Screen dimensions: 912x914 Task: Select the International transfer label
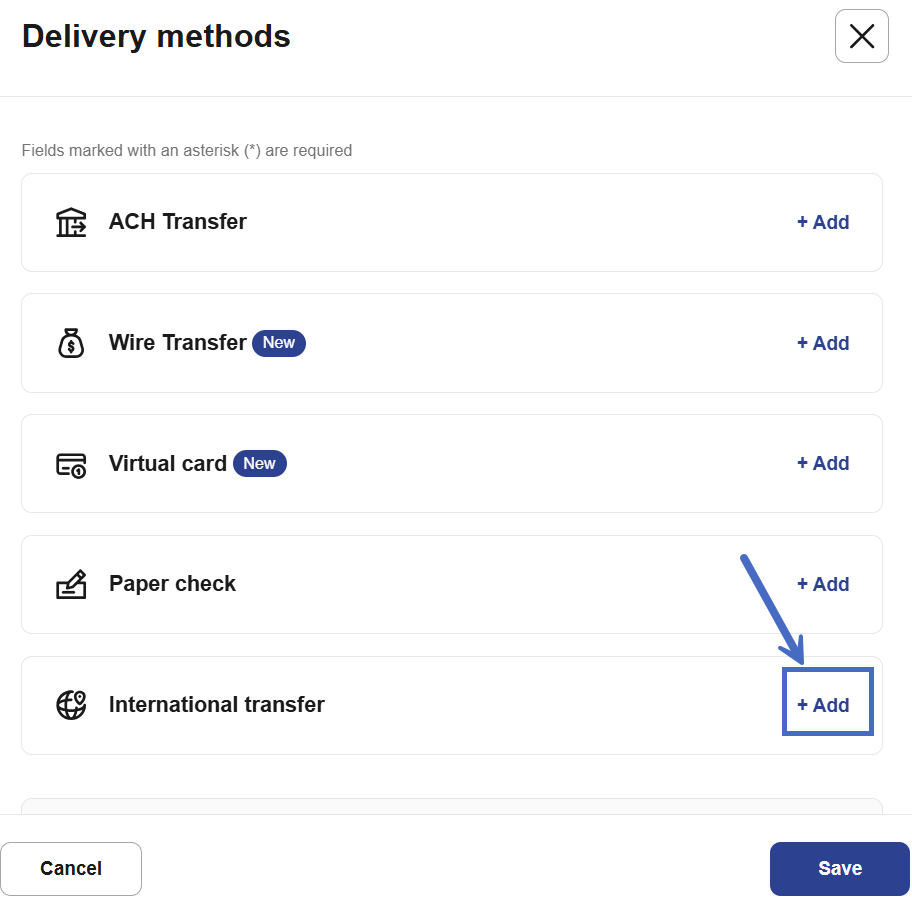(x=217, y=705)
